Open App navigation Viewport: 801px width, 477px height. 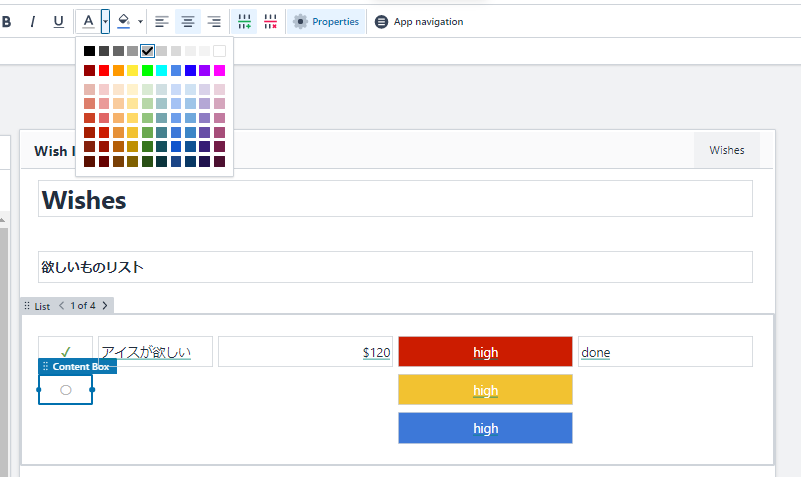coord(419,21)
